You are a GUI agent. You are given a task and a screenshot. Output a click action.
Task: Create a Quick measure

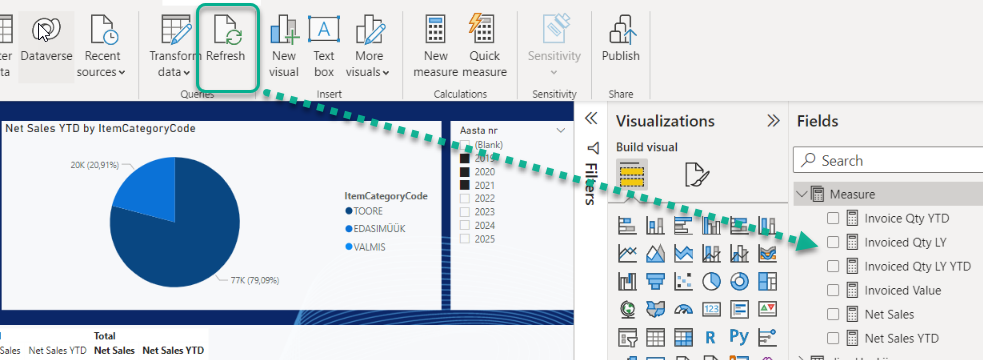(x=488, y=46)
